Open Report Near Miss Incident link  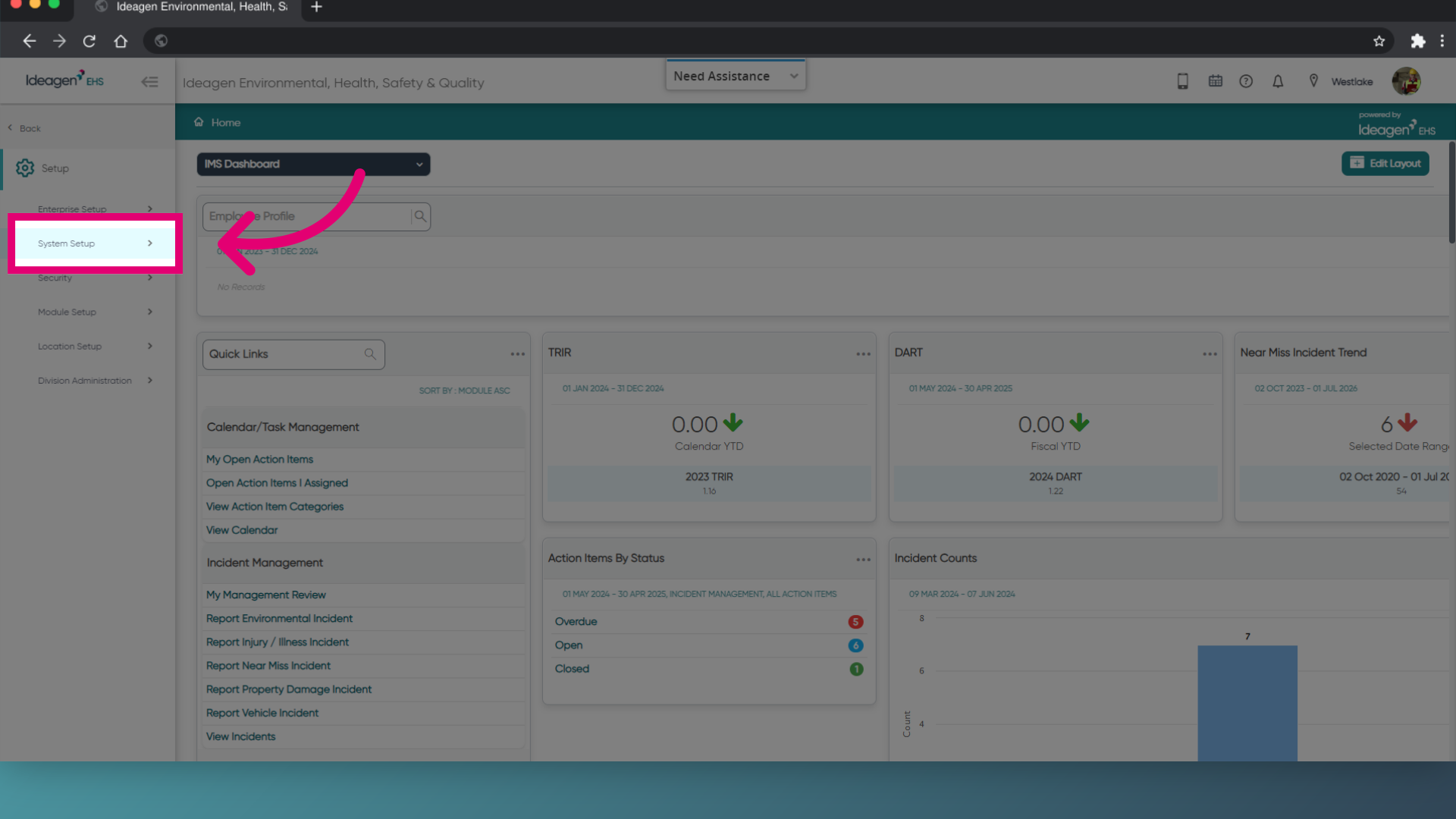268,666
